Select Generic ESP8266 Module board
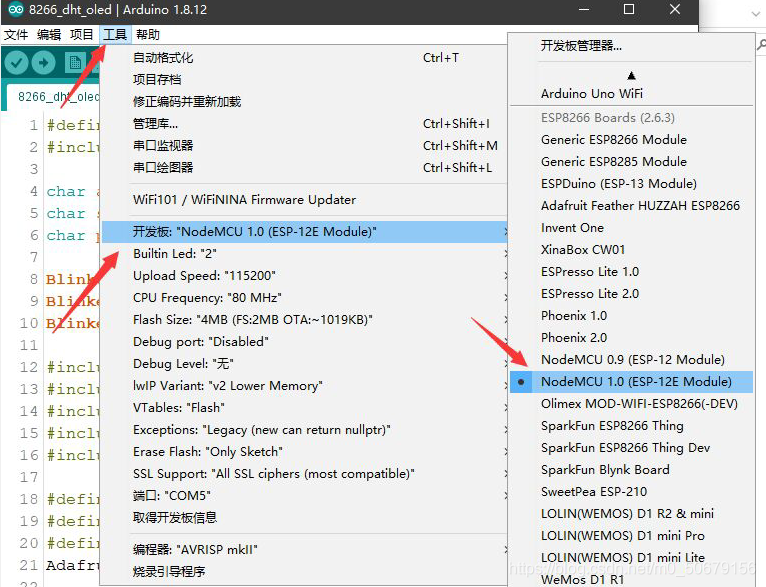Image resolution: width=766 pixels, height=587 pixels. point(631,140)
